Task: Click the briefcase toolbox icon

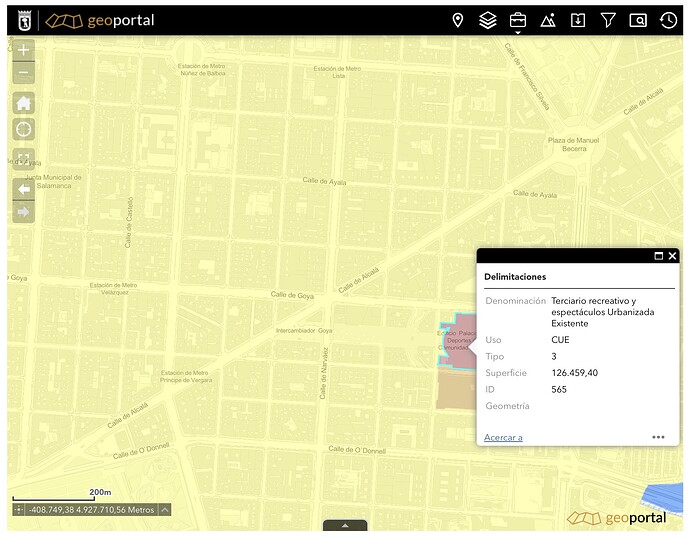Action: coord(518,20)
